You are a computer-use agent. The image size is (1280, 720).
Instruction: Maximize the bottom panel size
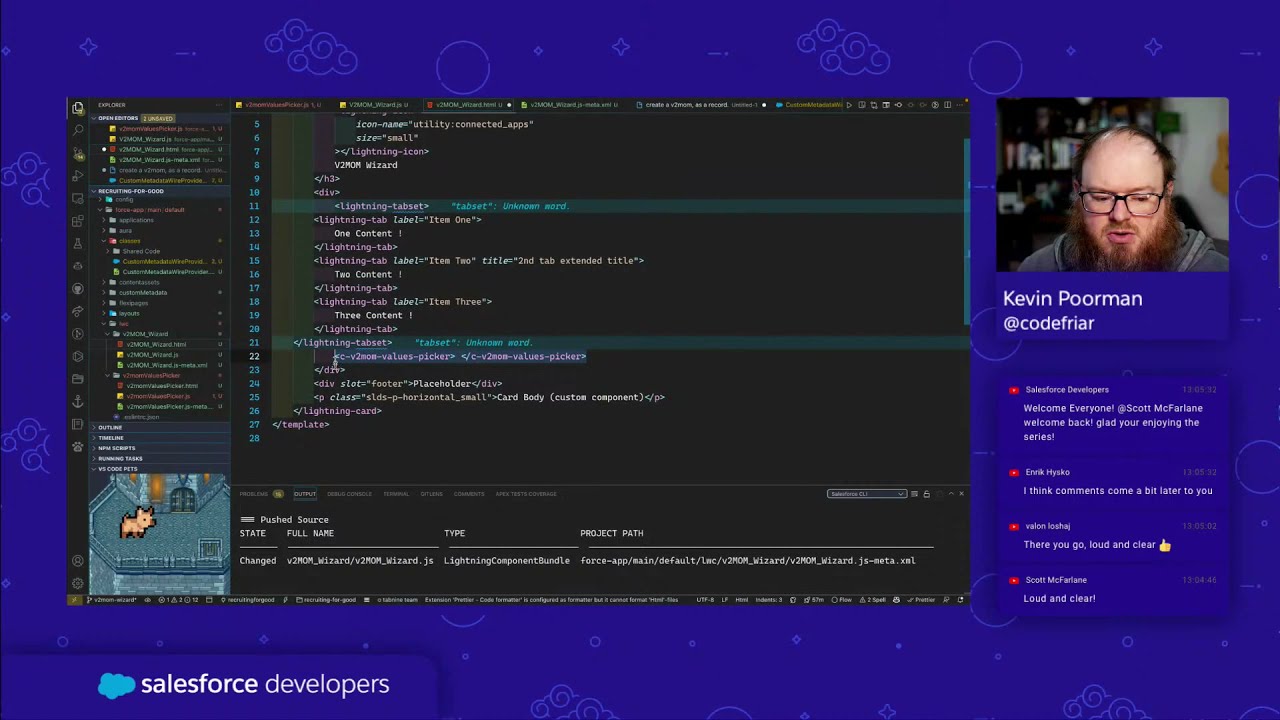click(949, 494)
